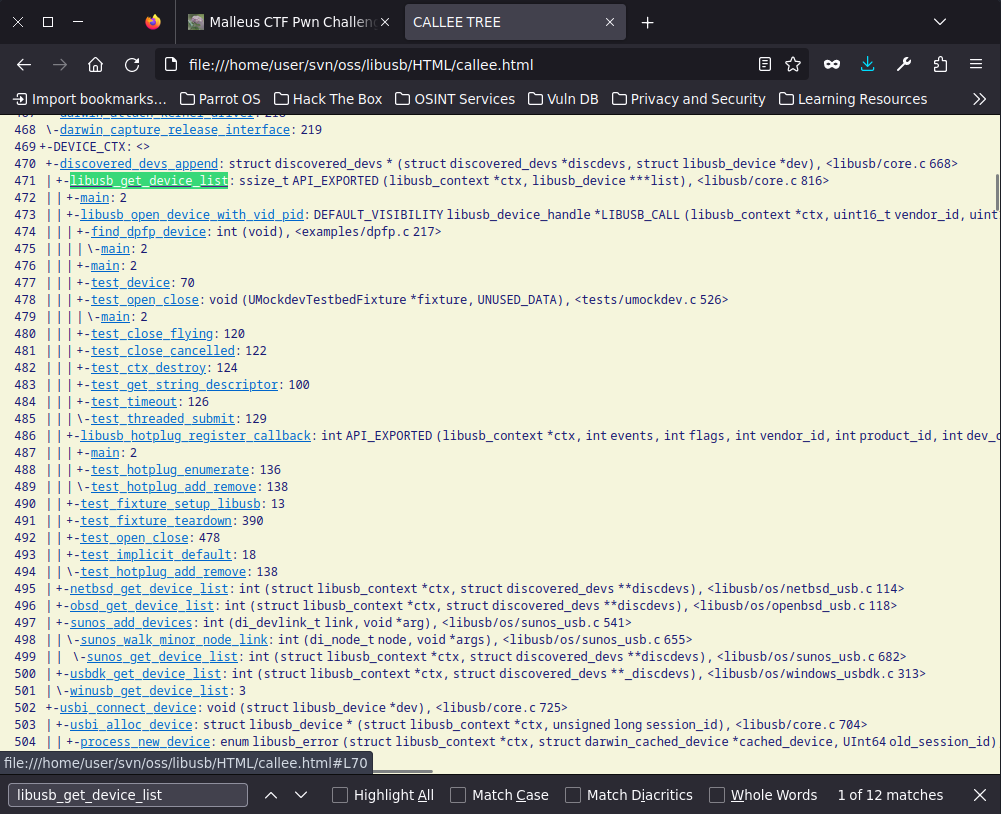
Task: Click the Back navigation arrow
Action: point(23,63)
